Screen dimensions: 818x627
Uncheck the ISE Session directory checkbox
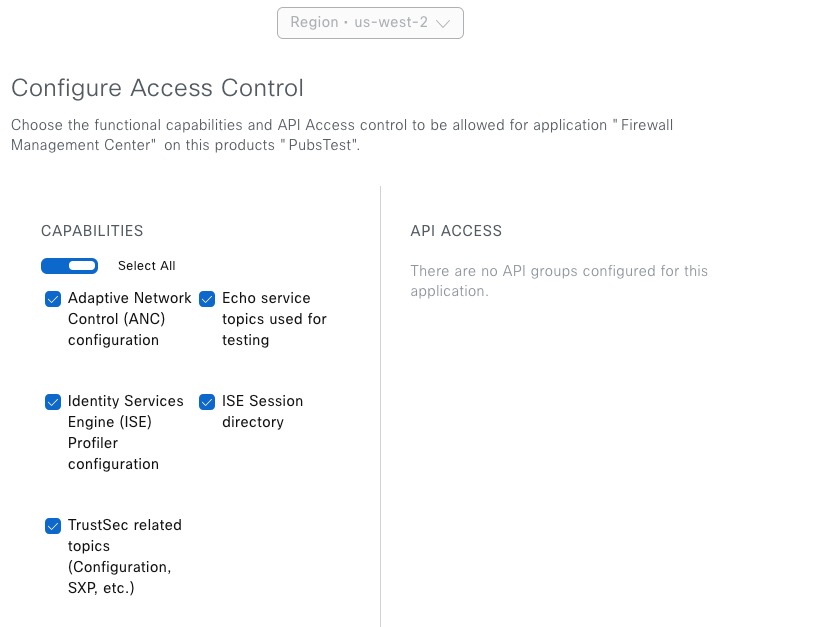tap(207, 402)
